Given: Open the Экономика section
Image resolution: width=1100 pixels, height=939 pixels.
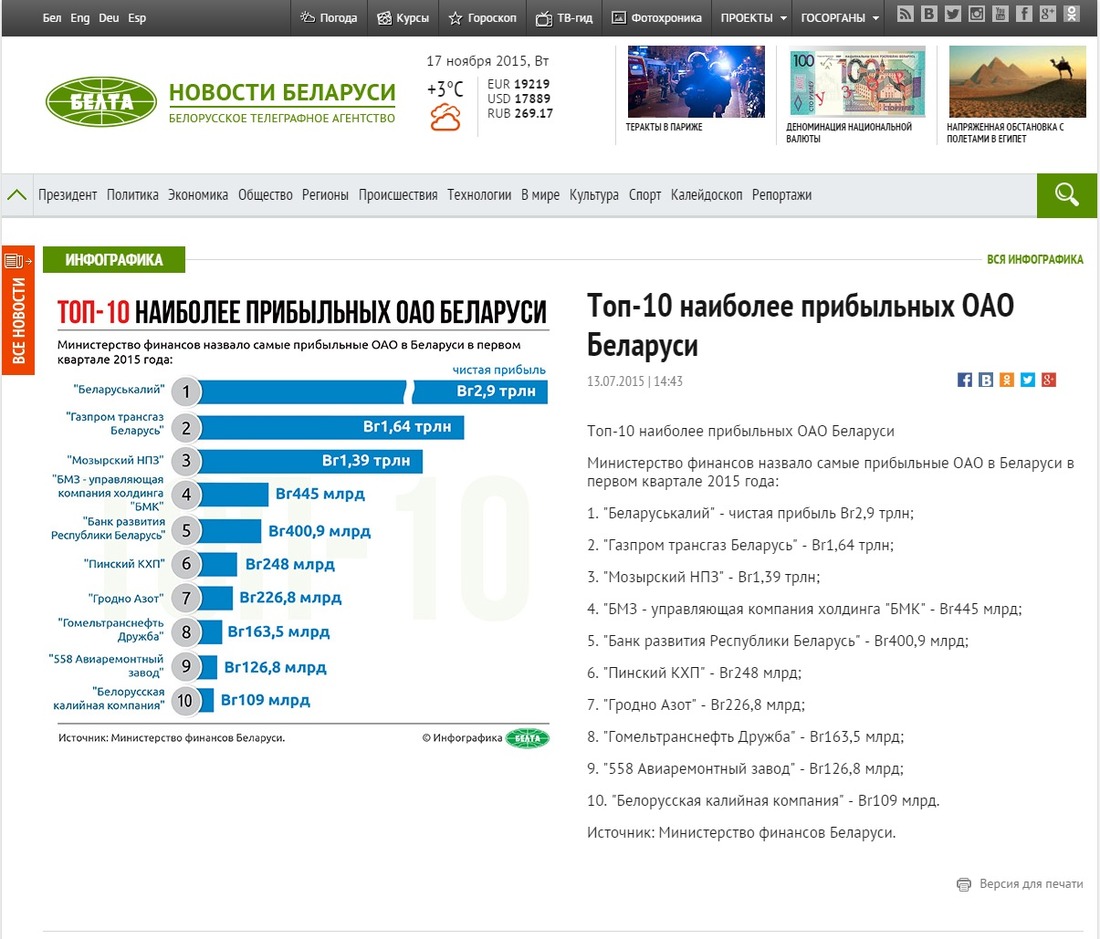Looking at the screenshot, I should pos(198,195).
